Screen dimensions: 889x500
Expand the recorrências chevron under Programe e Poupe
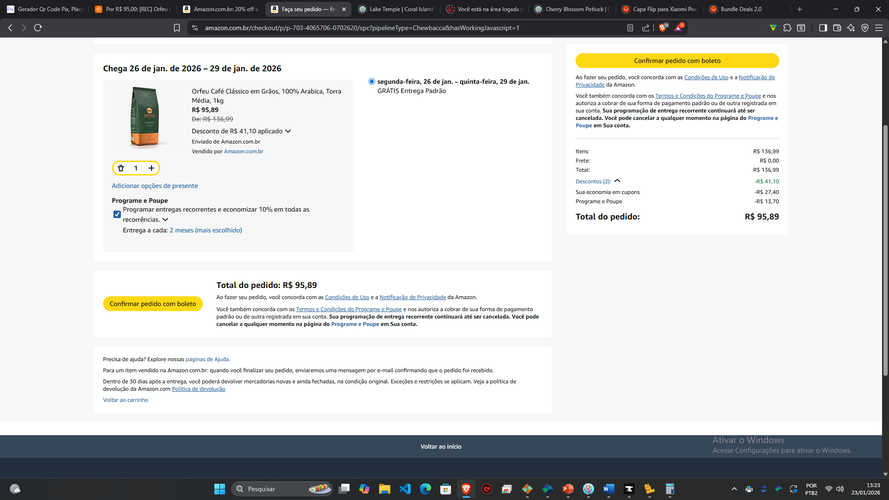click(x=165, y=219)
